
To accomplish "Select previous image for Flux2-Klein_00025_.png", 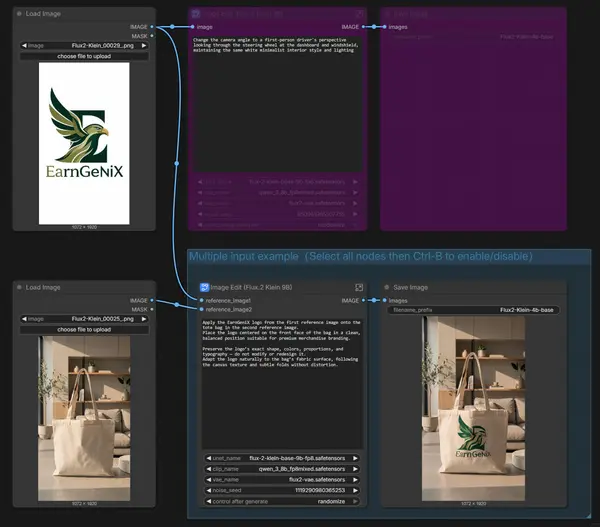I will tap(24, 319).
